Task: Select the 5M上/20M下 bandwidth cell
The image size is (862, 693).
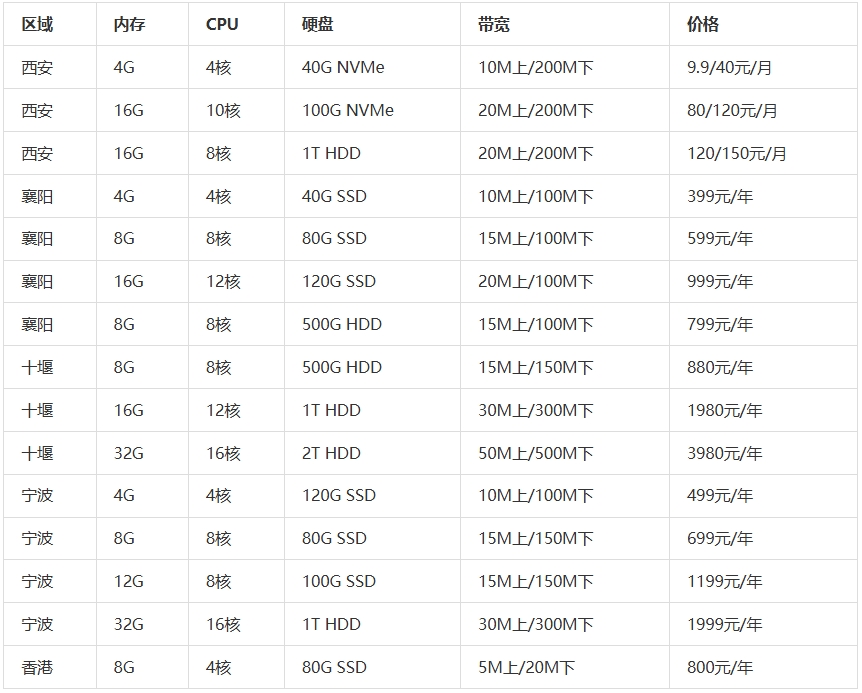Action: tap(526, 667)
